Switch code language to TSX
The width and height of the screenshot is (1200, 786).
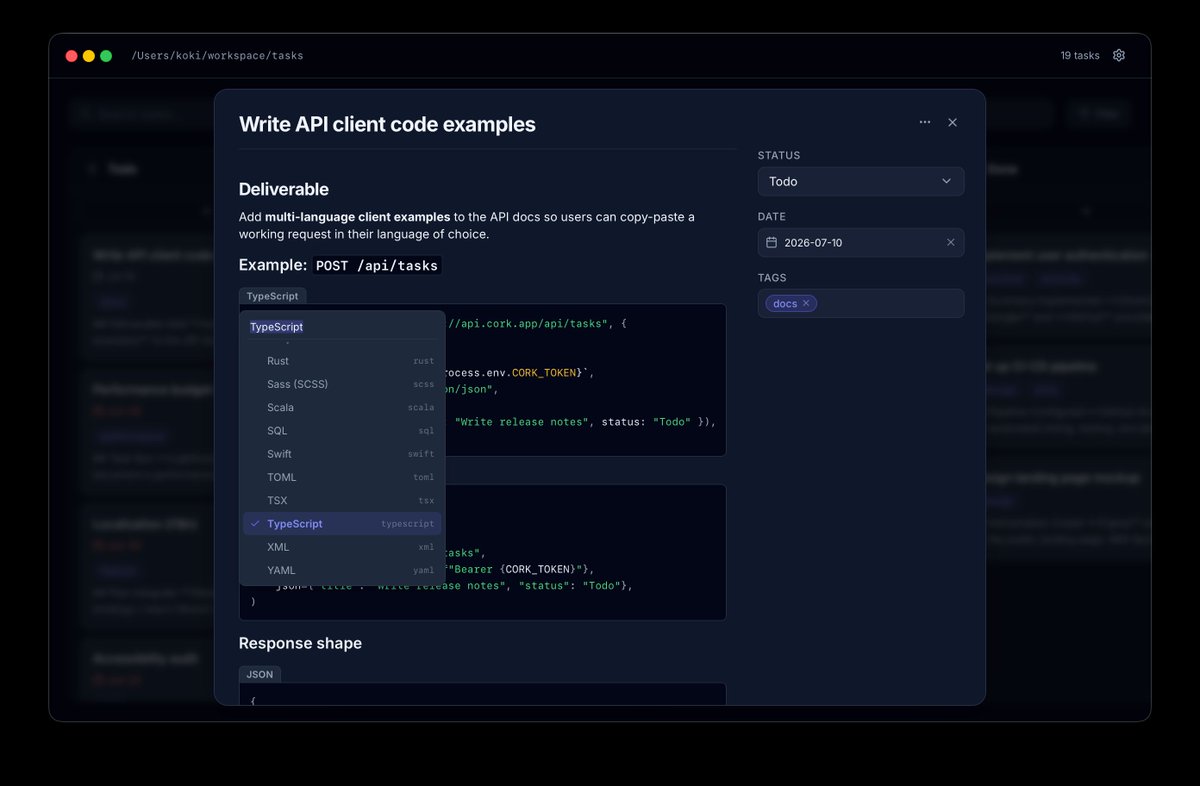(342, 500)
